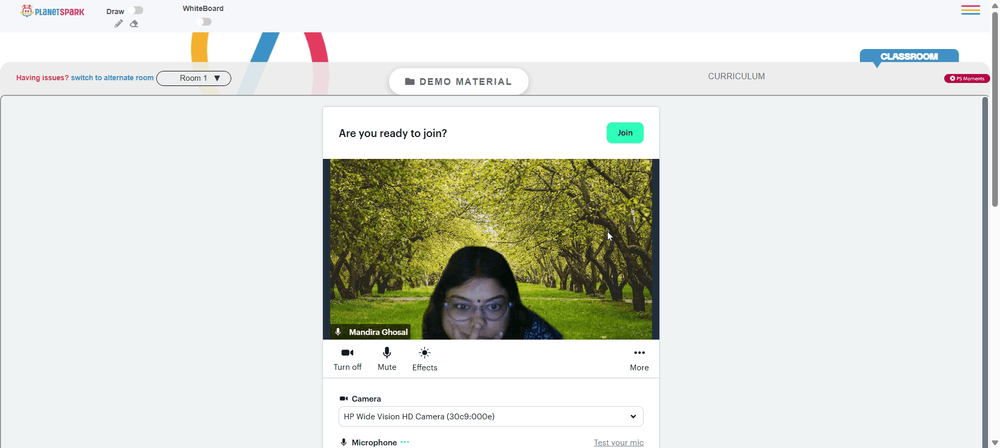Image resolution: width=1000 pixels, height=448 pixels.
Task: Toggle the Draw switch
Action: (136, 10)
